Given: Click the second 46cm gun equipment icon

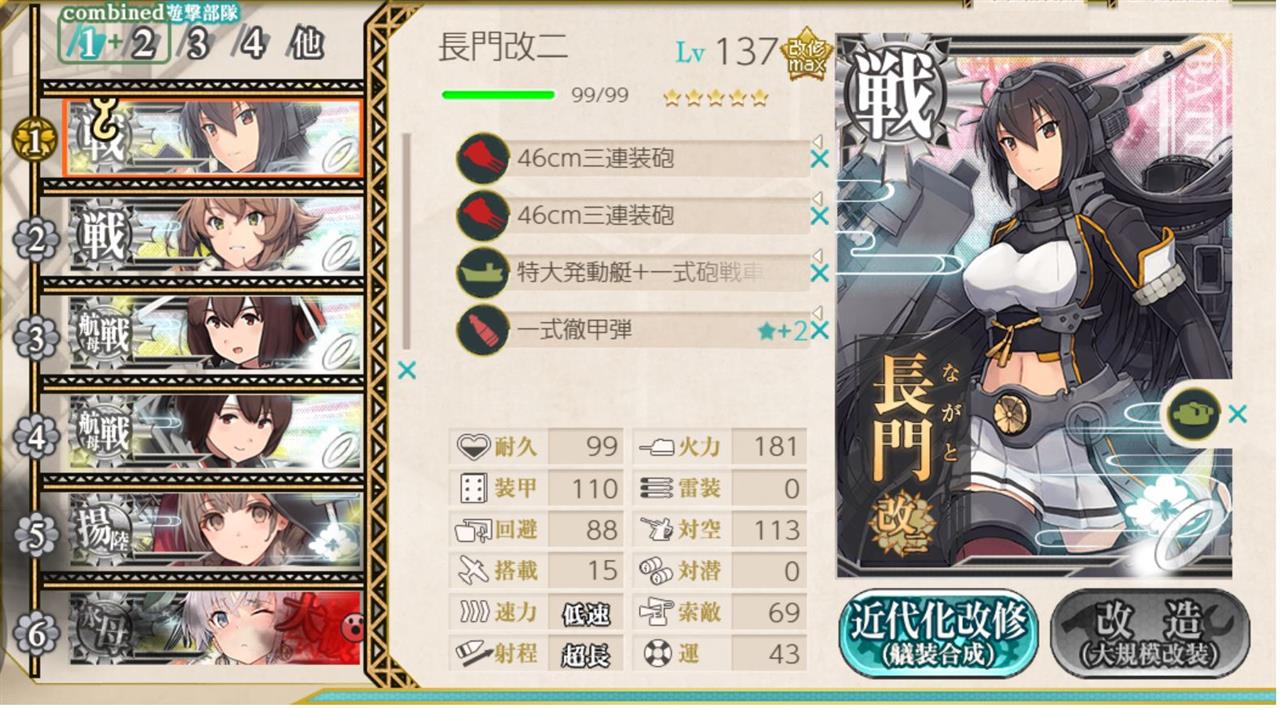Looking at the screenshot, I should (484, 215).
